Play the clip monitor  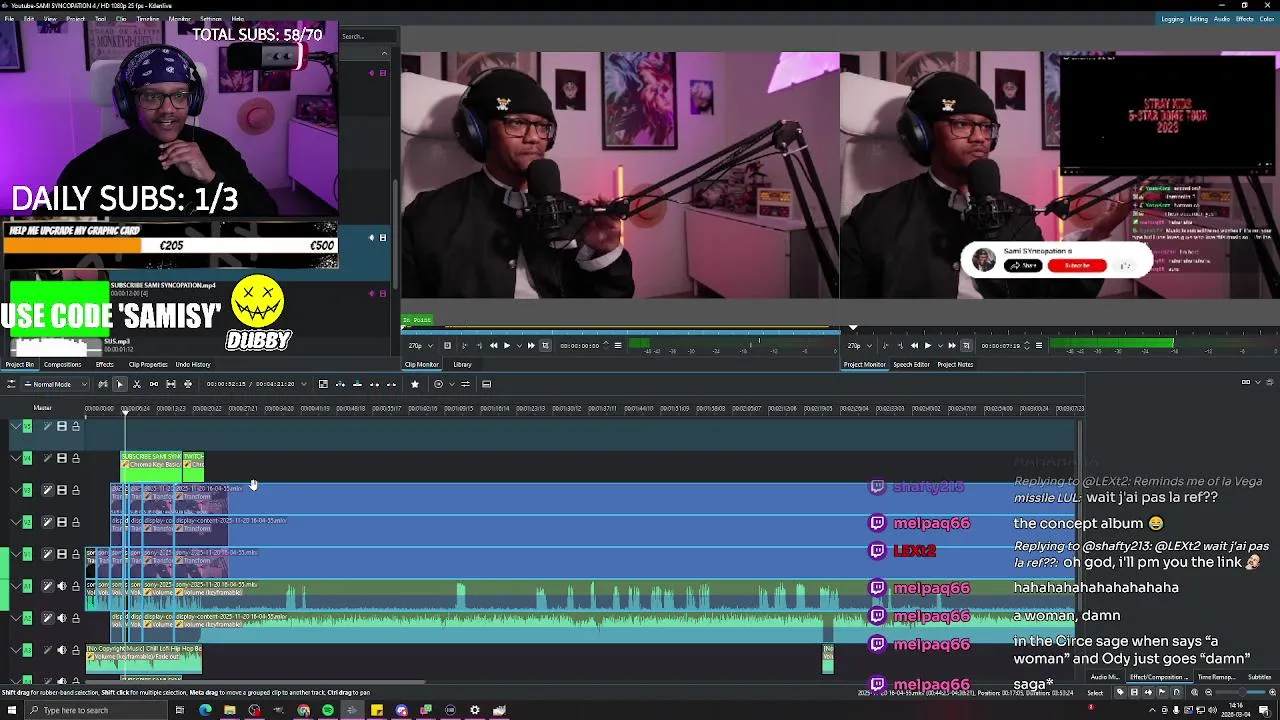tap(507, 346)
